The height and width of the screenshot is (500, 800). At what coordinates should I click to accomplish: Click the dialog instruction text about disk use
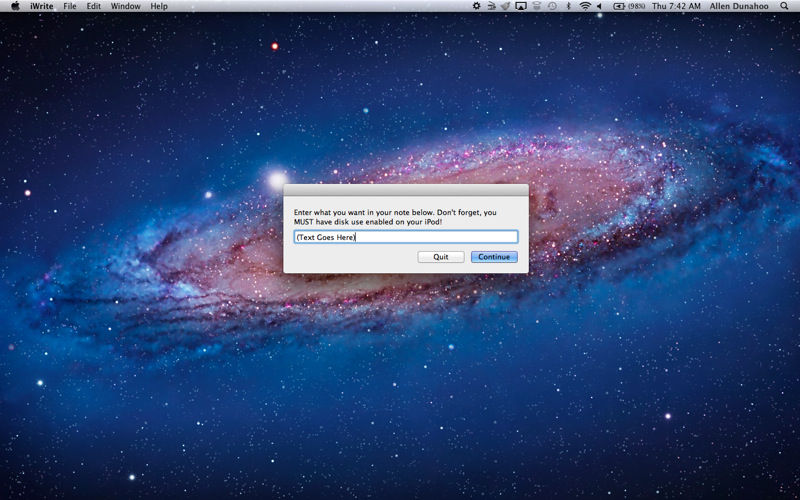395,217
